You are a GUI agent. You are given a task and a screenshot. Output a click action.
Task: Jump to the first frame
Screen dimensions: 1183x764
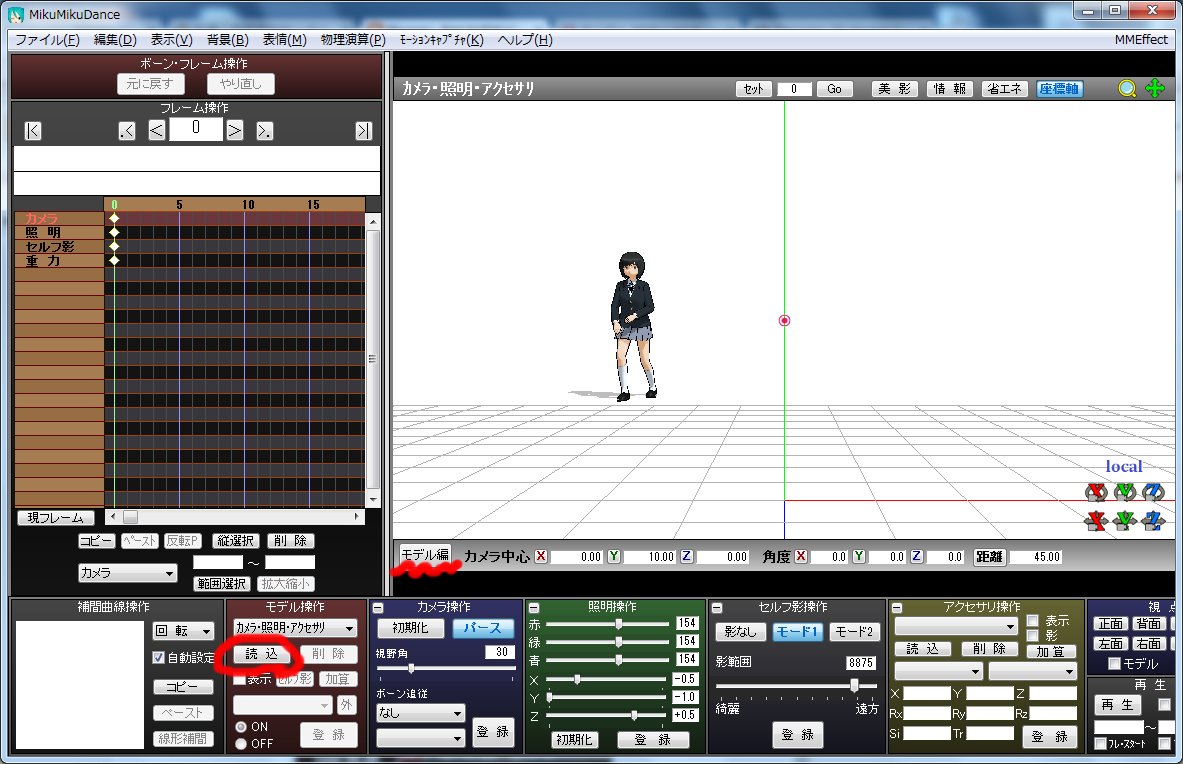pos(33,131)
